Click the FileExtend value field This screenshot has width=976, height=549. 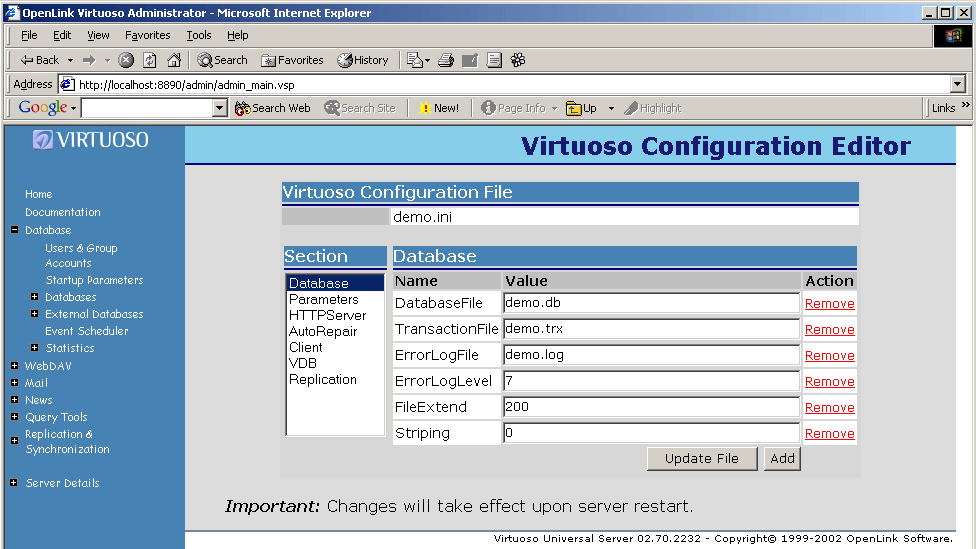point(650,407)
